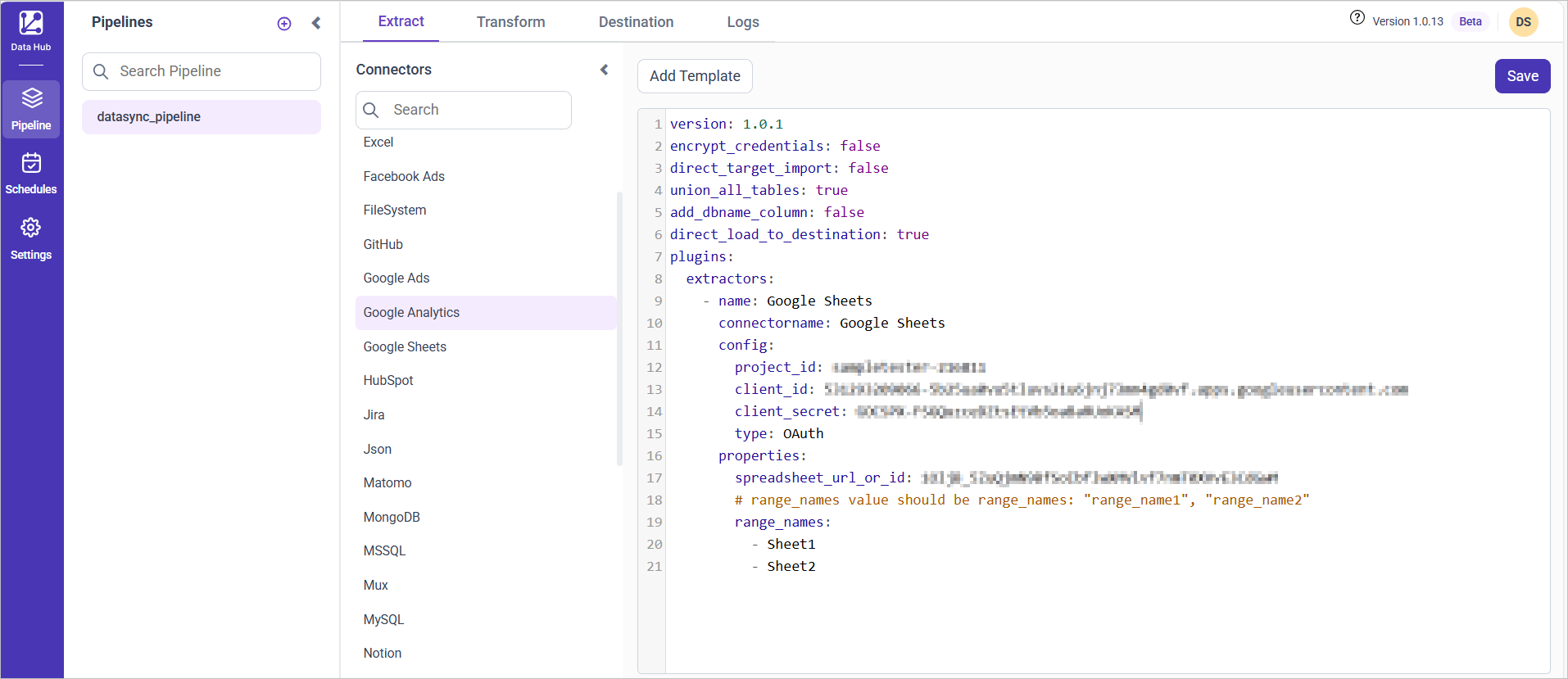Switch to the Destination tab
Image resolution: width=1568 pixels, height=679 pixels.
[636, 22]
